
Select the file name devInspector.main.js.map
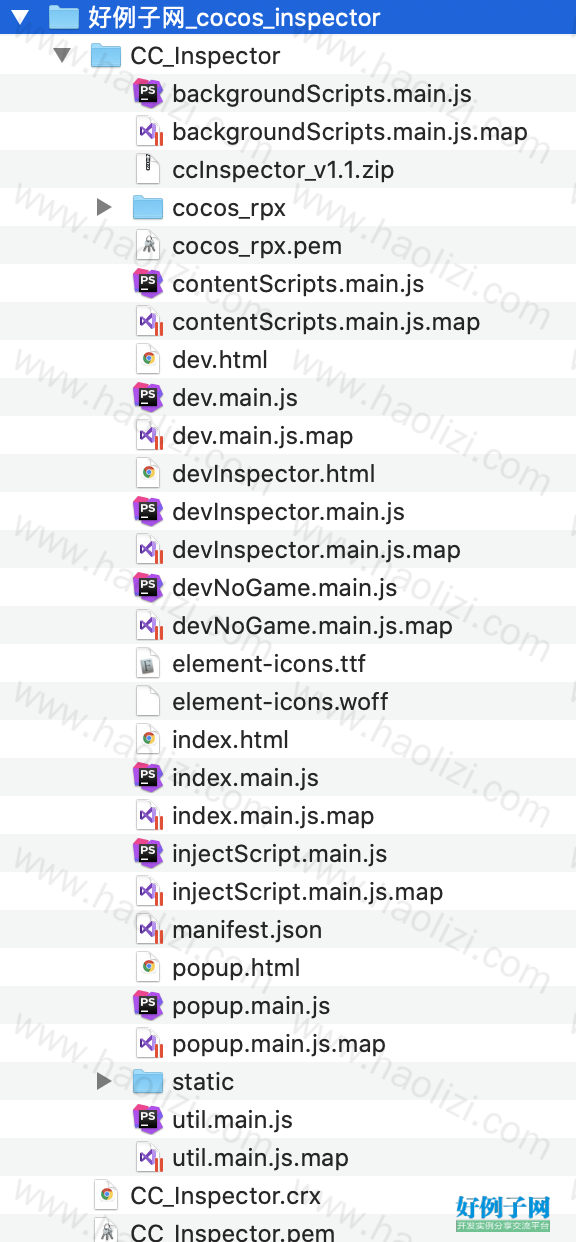click(316, 550)
